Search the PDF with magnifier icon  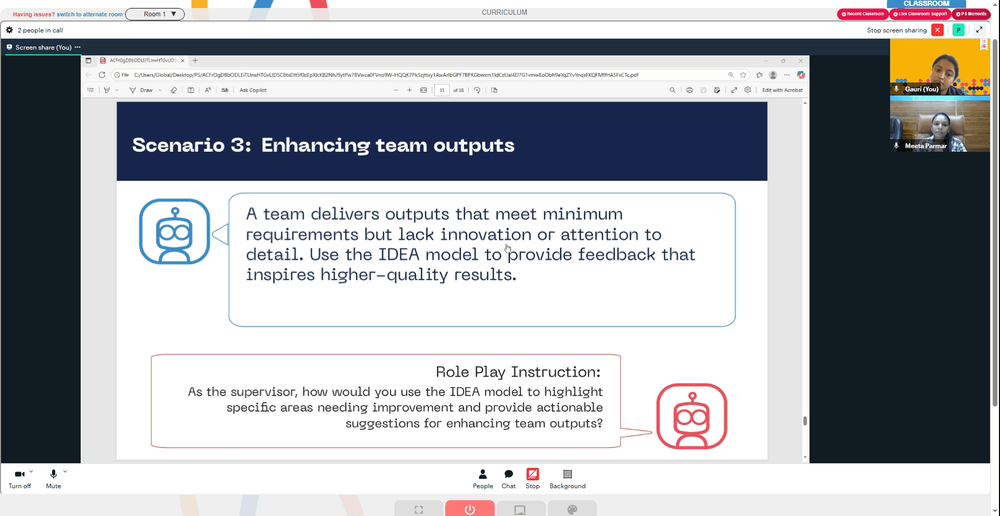(x=672, y=90)
